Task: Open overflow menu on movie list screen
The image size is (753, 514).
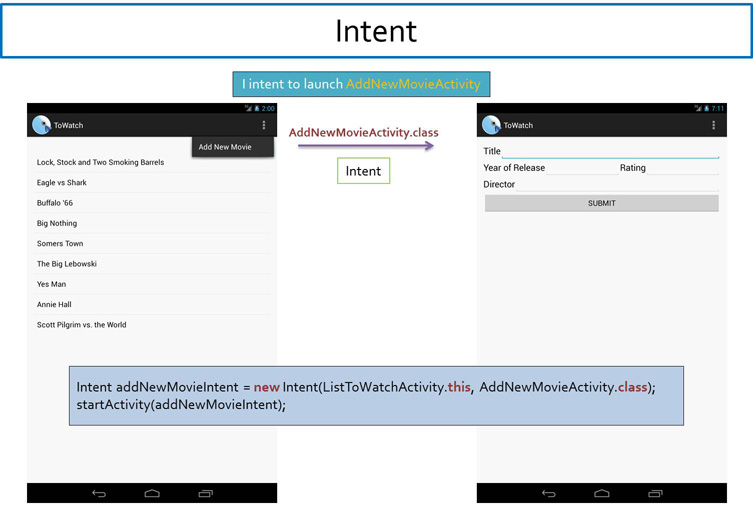Action: pyautogui.click(x=264, y=125)
